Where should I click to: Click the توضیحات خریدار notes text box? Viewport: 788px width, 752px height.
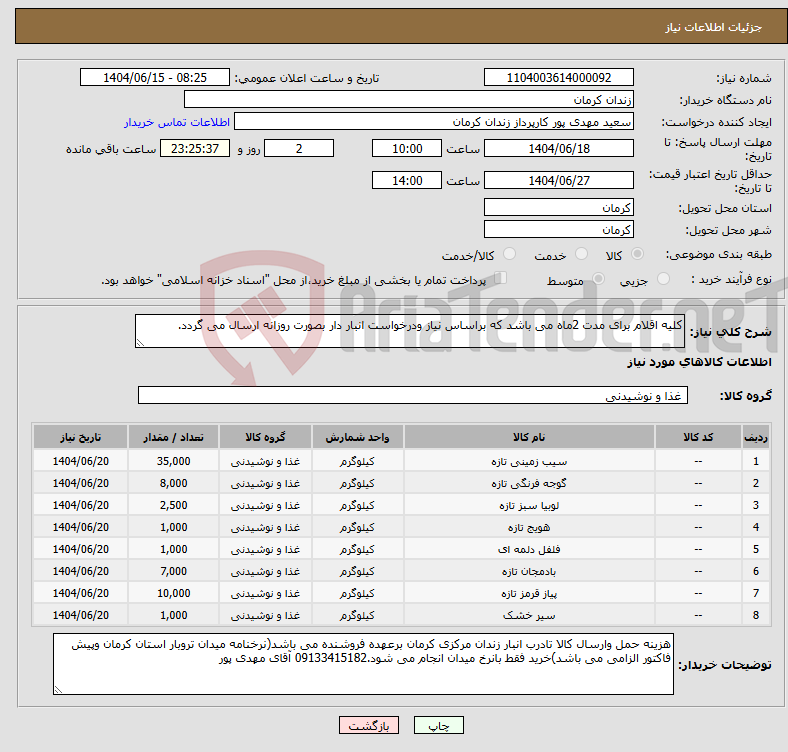point(364,664)
